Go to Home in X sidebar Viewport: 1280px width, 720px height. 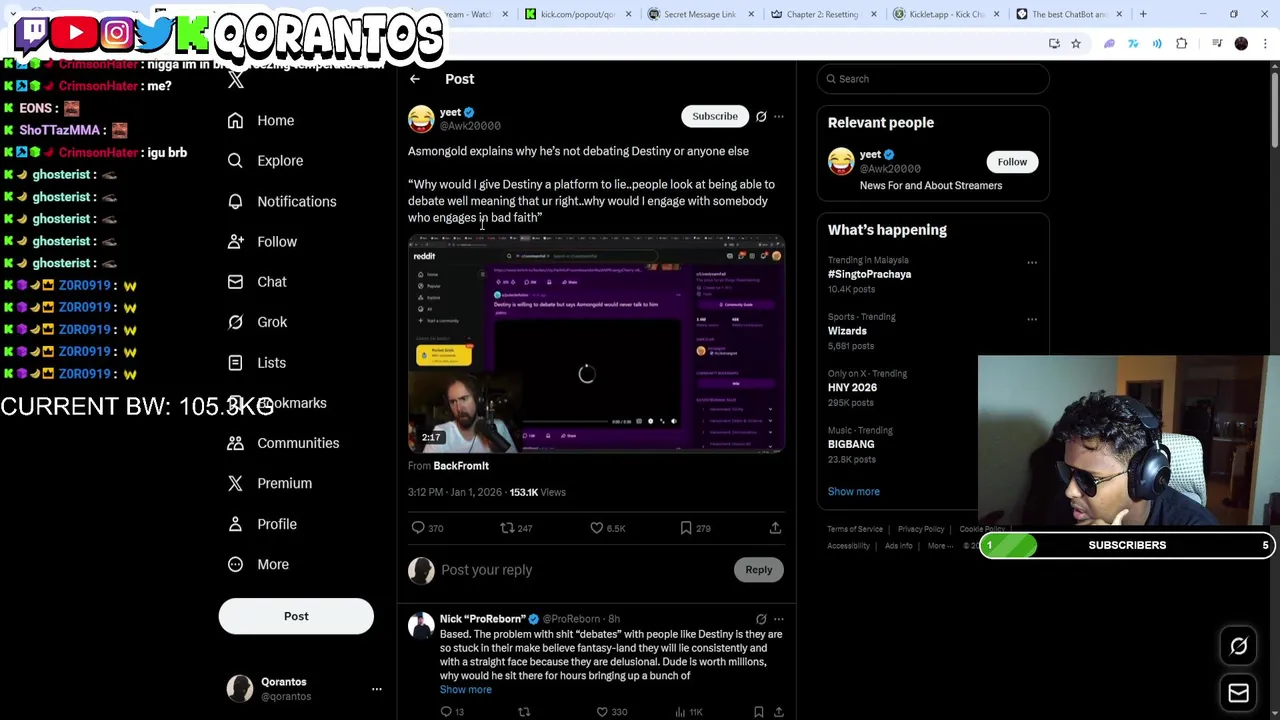pyautogui.click(x=260, y=120)
